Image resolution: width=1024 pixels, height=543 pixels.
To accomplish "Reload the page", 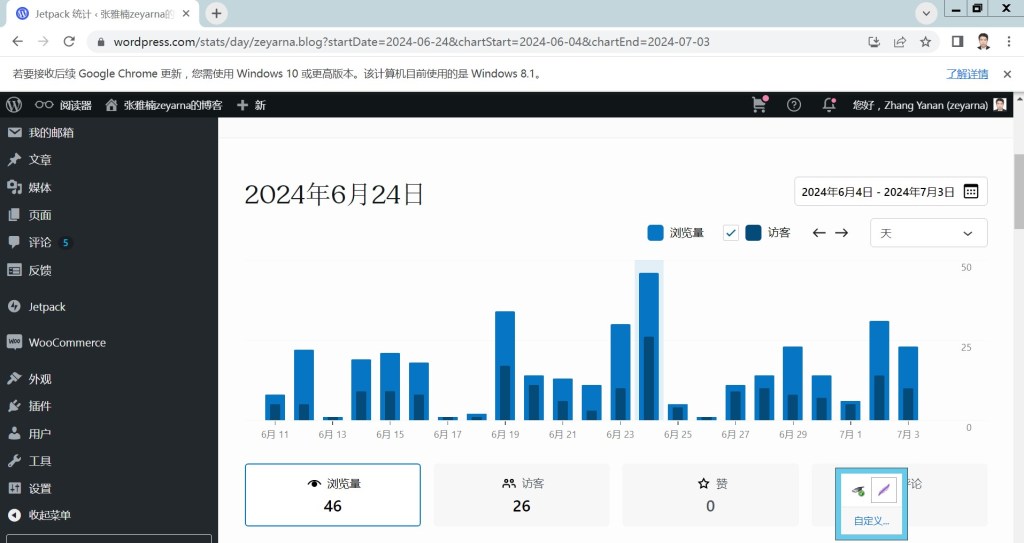I will 69,42.
